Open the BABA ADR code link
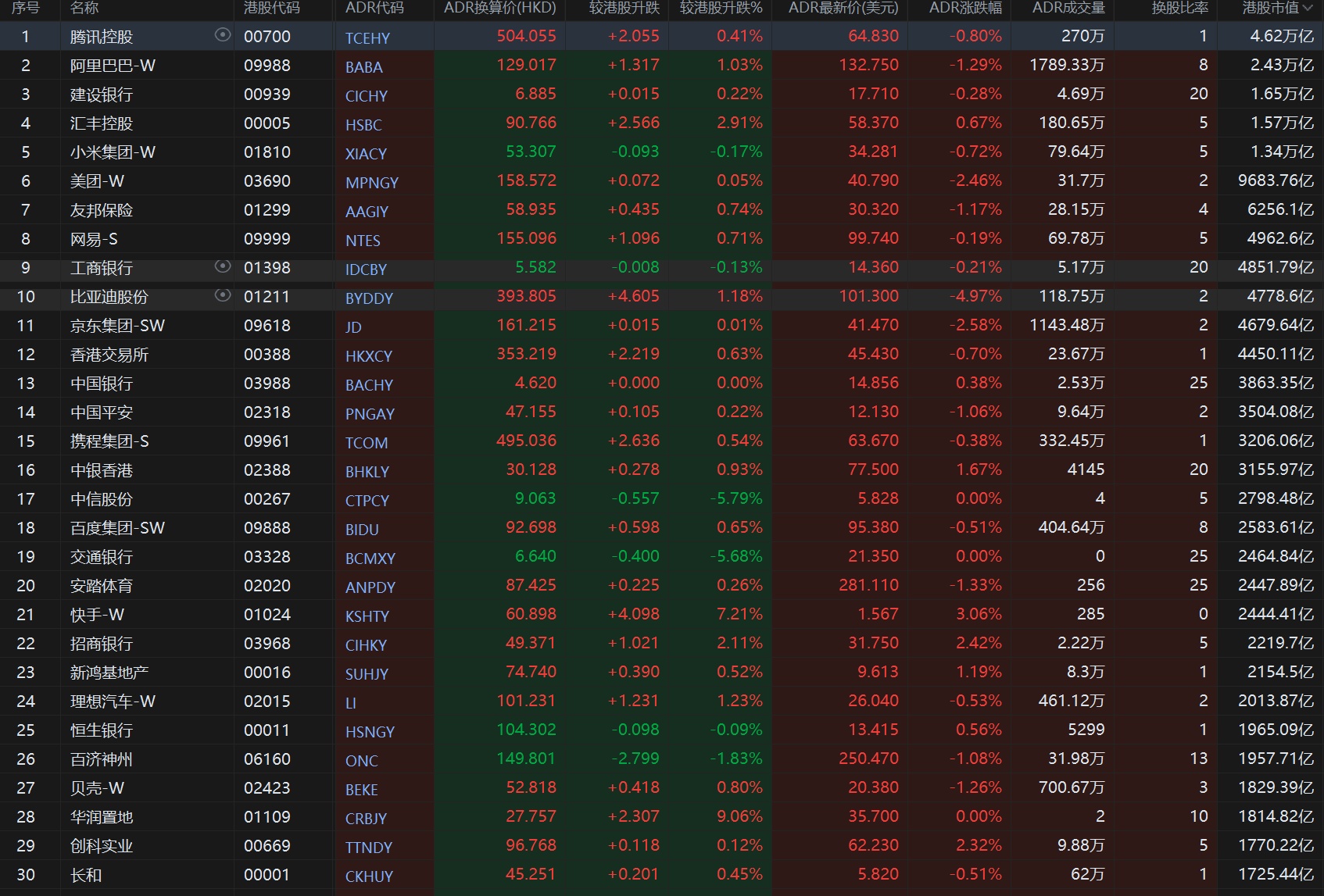Viewport: 1324px width, 896px height. (x=364, y=67)
